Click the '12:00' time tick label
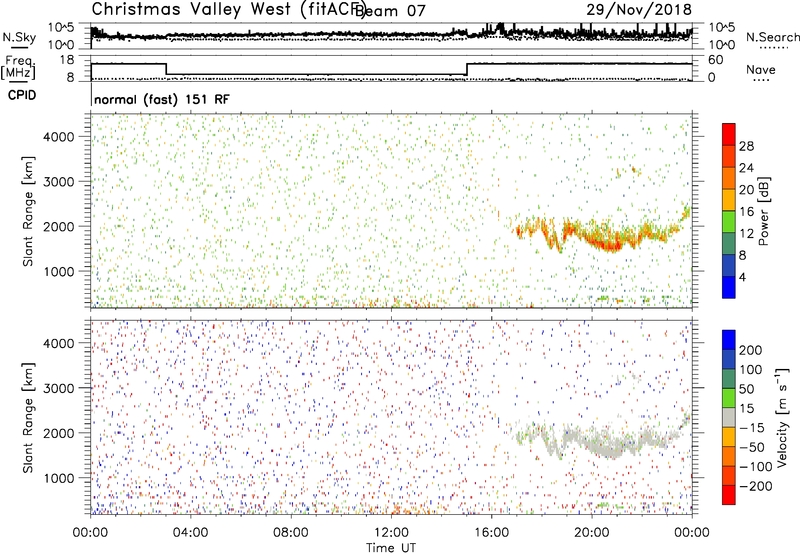Image resolution: width=800 pixels, height=554 pixels. (391, 533)
